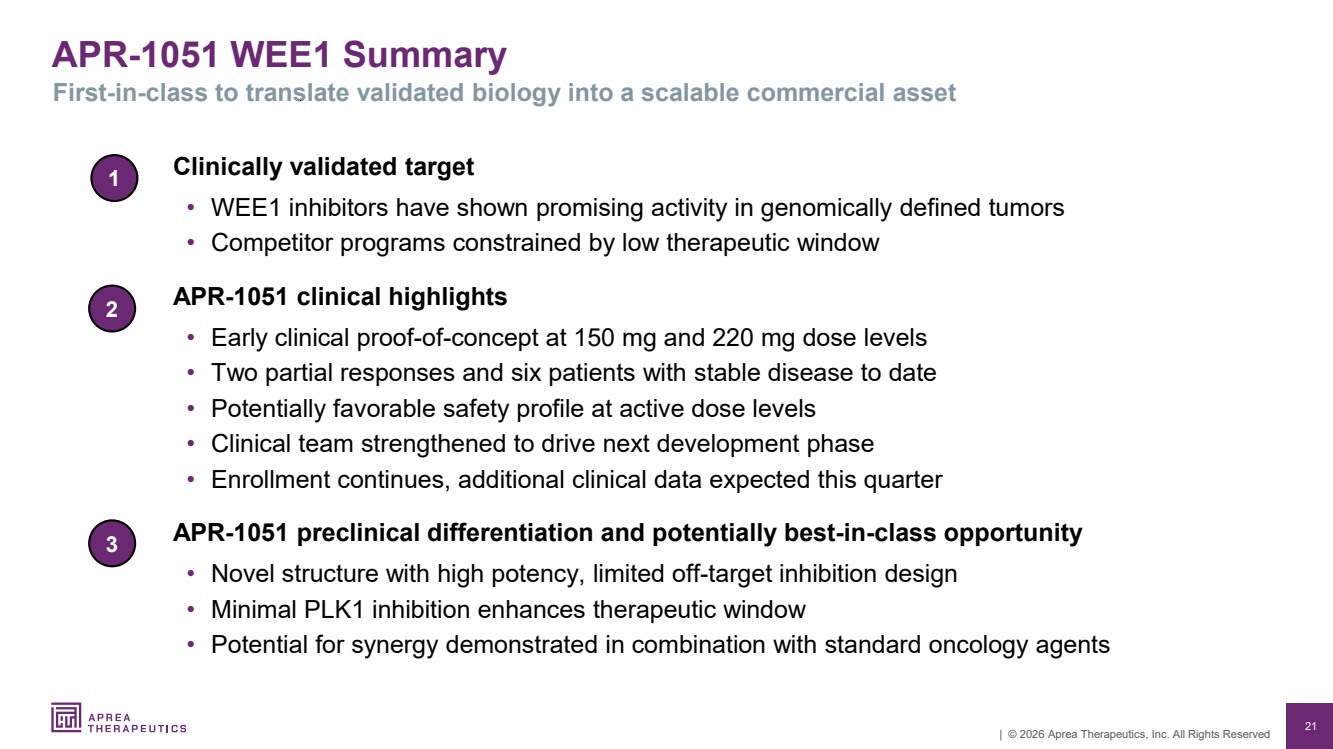Image resolution: width=1333 pixels, height=749 pixels.
Task: Click the Early clinical proof-of-concept bullet
Action: (569, 338)
